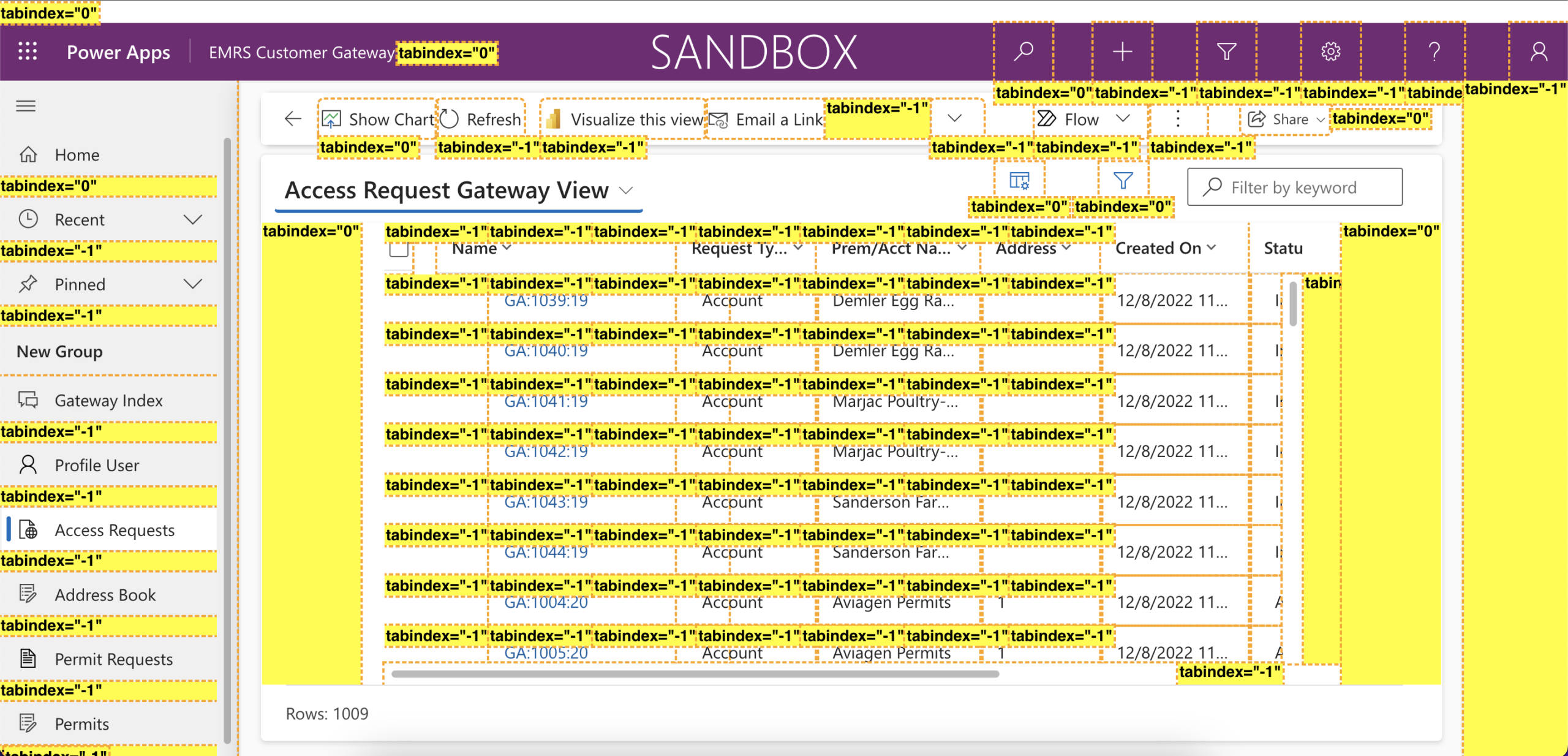Screen dimensions: 1568x756
Task: Expand the Recent section chevron
Action: pos(193,219)
